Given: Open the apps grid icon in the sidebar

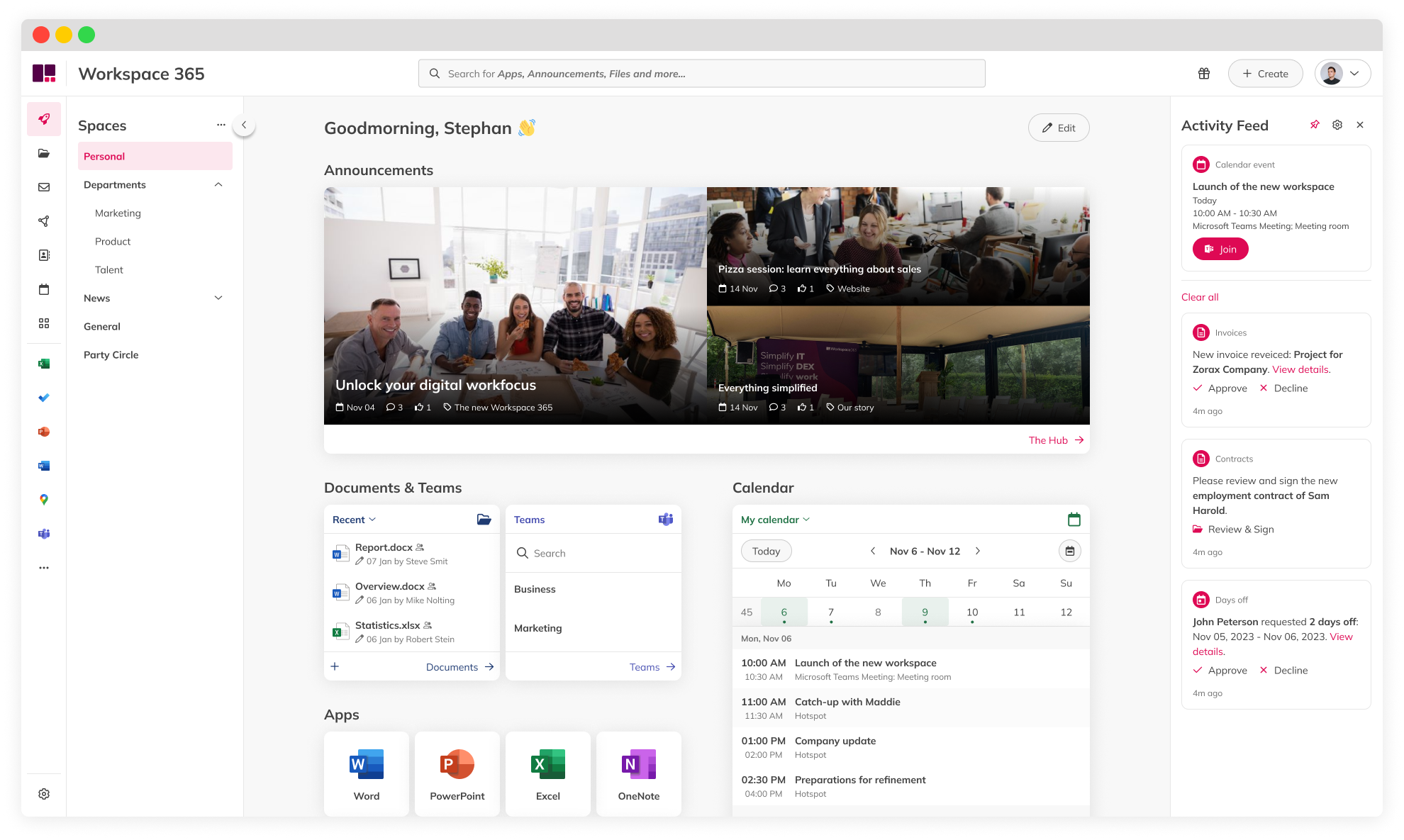Looking at the screenshot, I should 44,323.
